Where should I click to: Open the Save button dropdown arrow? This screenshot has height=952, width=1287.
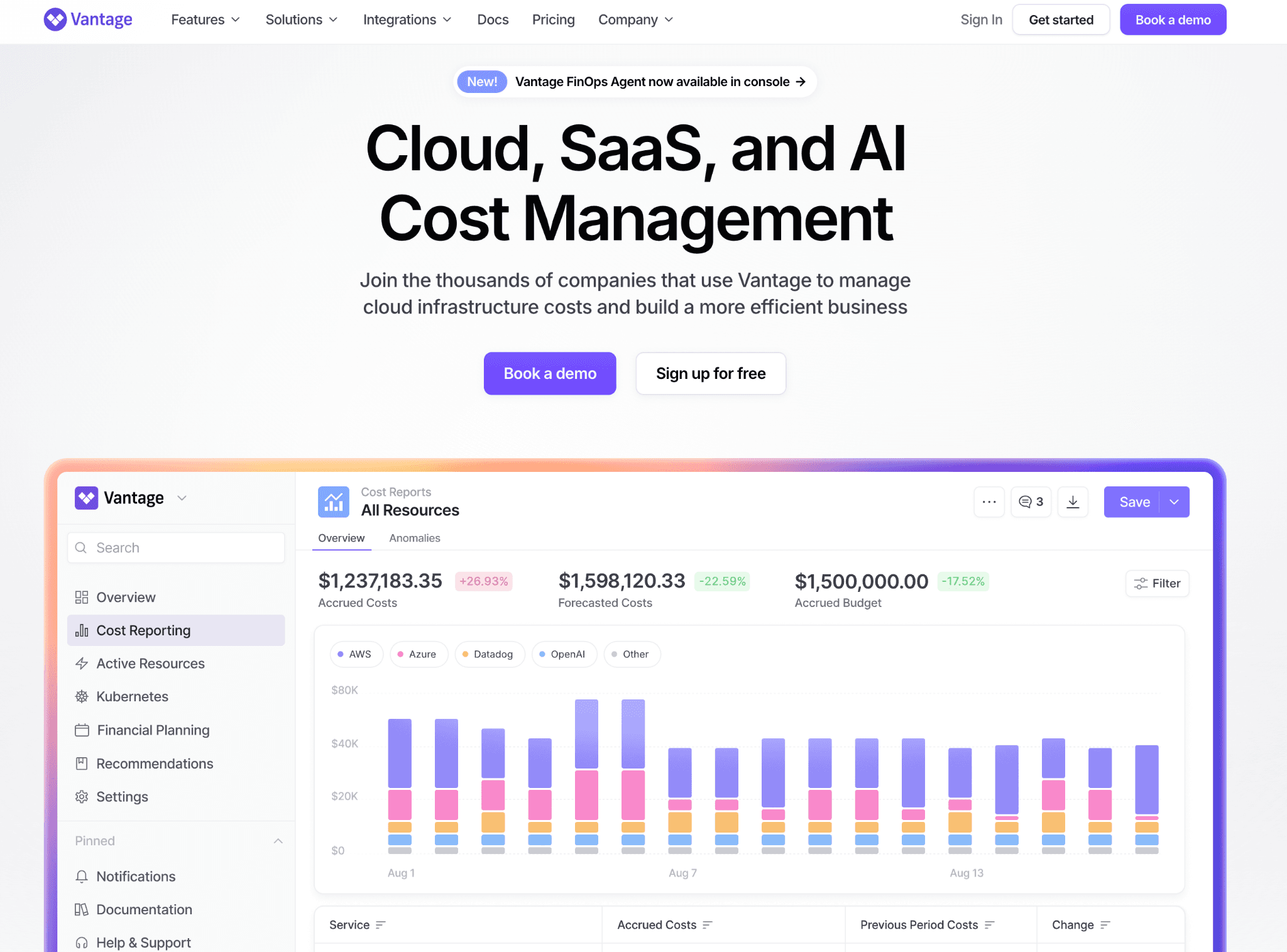tap(1174, 502)
